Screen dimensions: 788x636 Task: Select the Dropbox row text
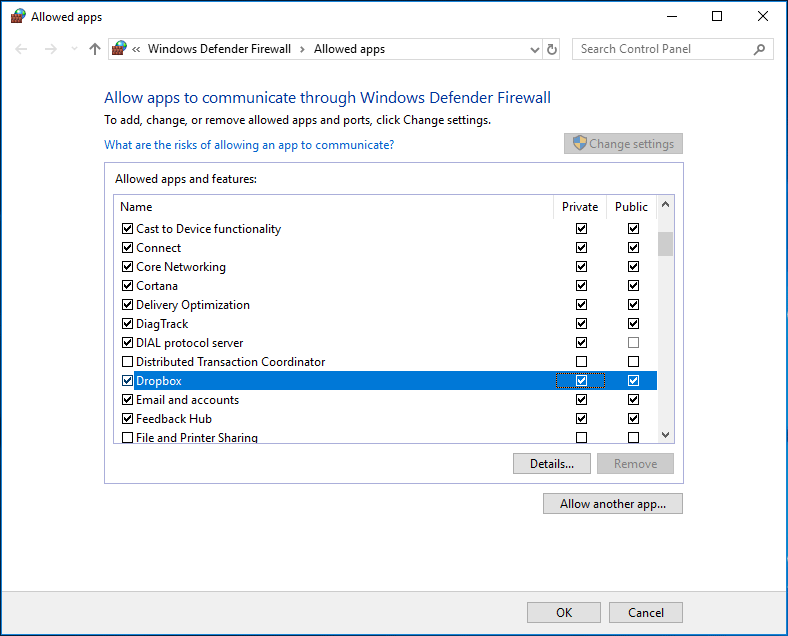pyautogui.click(x=159, y=381)
